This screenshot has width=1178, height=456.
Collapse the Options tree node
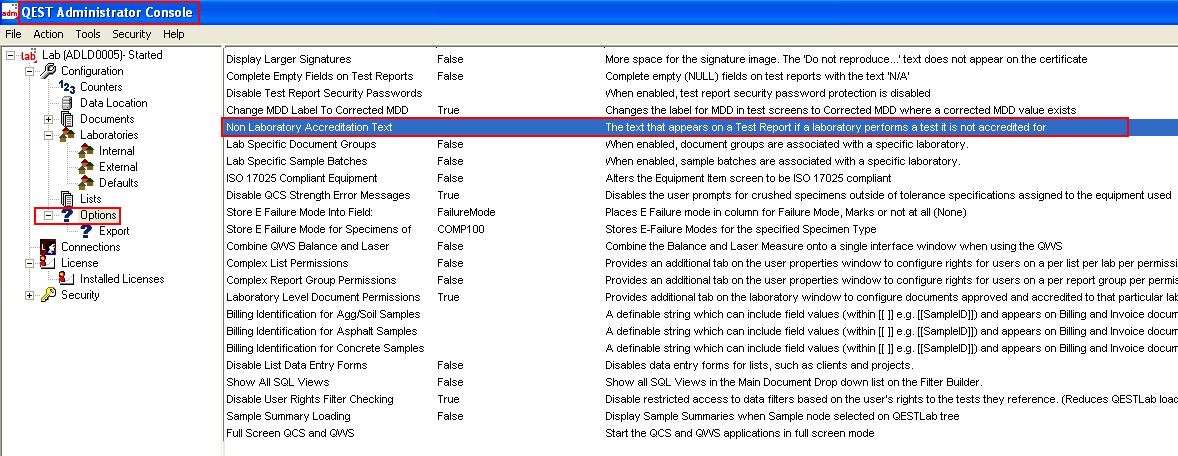48,215
